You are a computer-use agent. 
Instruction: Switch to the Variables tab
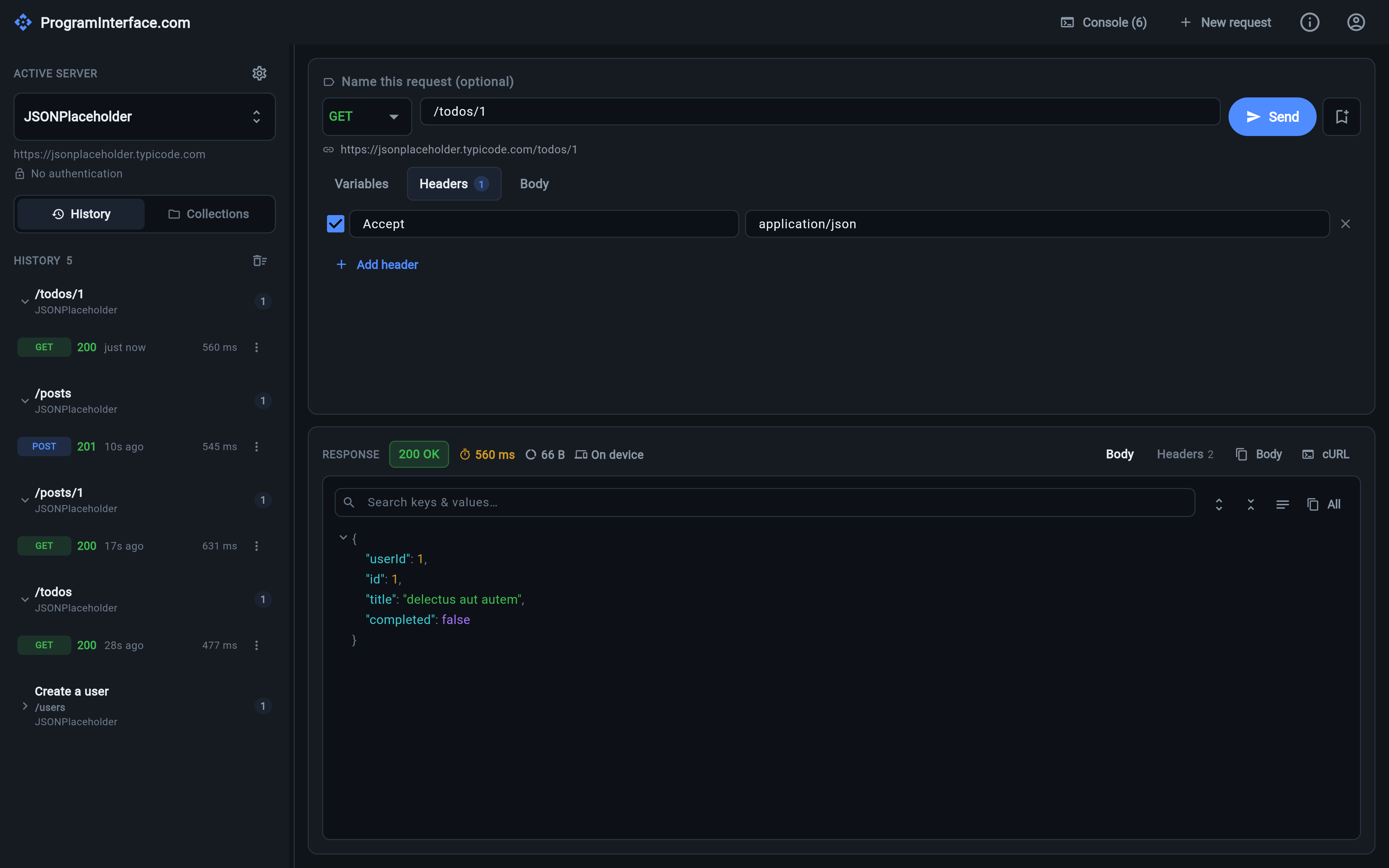(x=362, y=184)
